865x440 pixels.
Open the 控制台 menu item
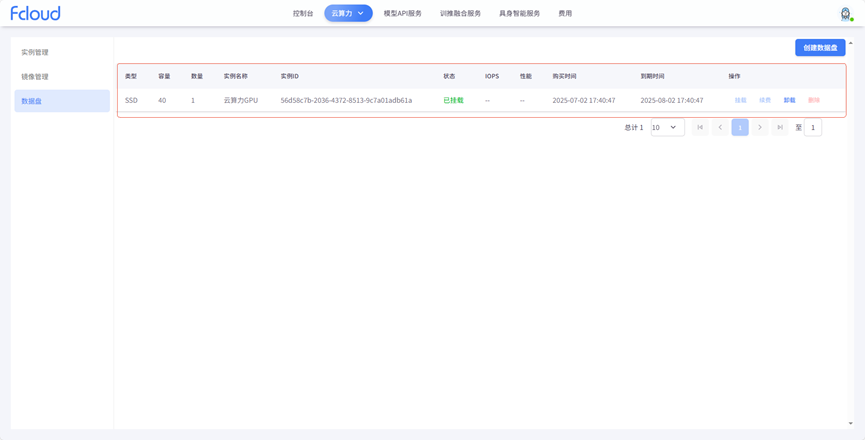pyautogui.click(x=303, y=14)
